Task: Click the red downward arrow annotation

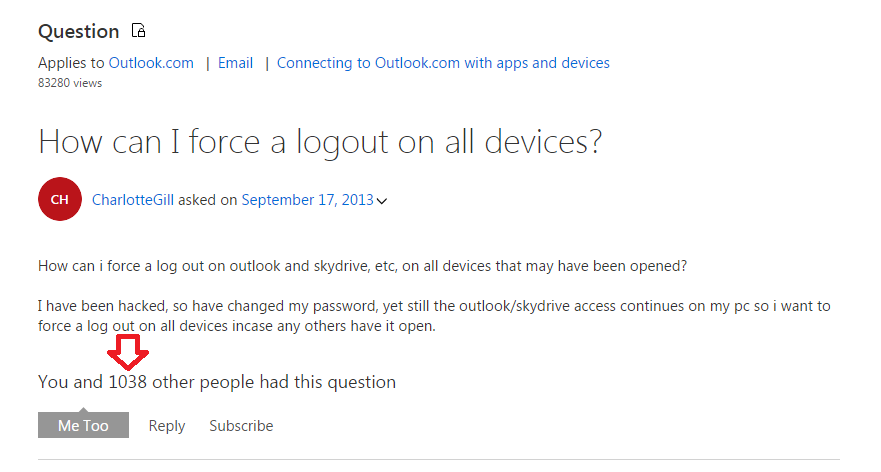Action: click(128, 352)
